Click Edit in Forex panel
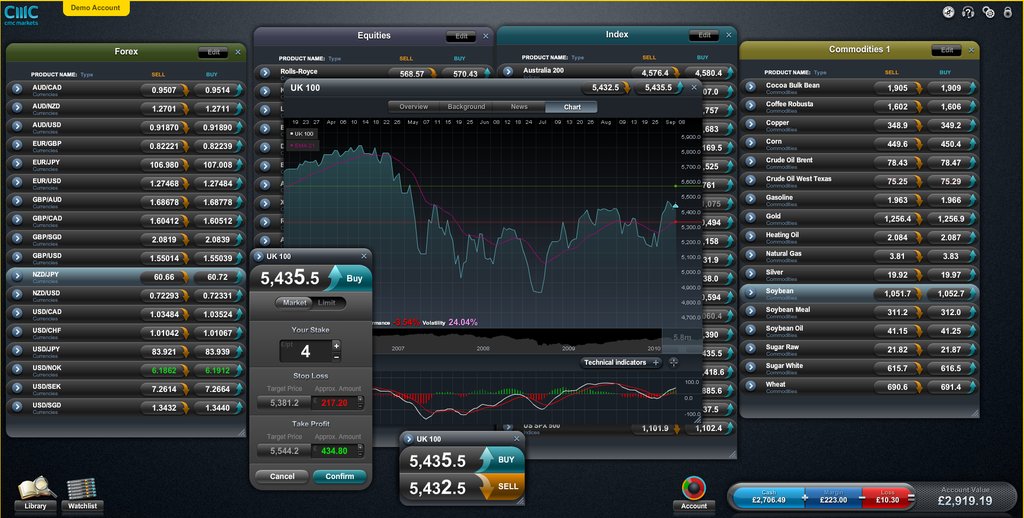The width and height of the screenshot is (1024, 518). pos(214,52)
